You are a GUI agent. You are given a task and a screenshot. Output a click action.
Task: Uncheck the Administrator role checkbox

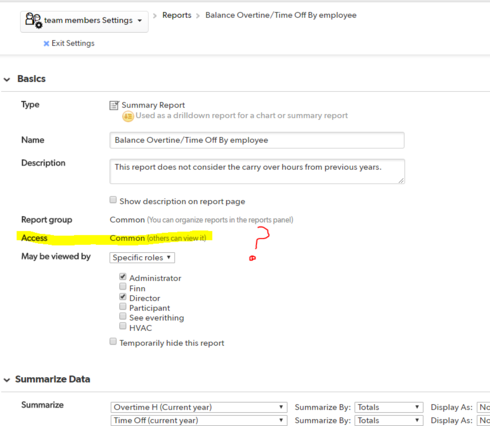(x=123, y=277)
